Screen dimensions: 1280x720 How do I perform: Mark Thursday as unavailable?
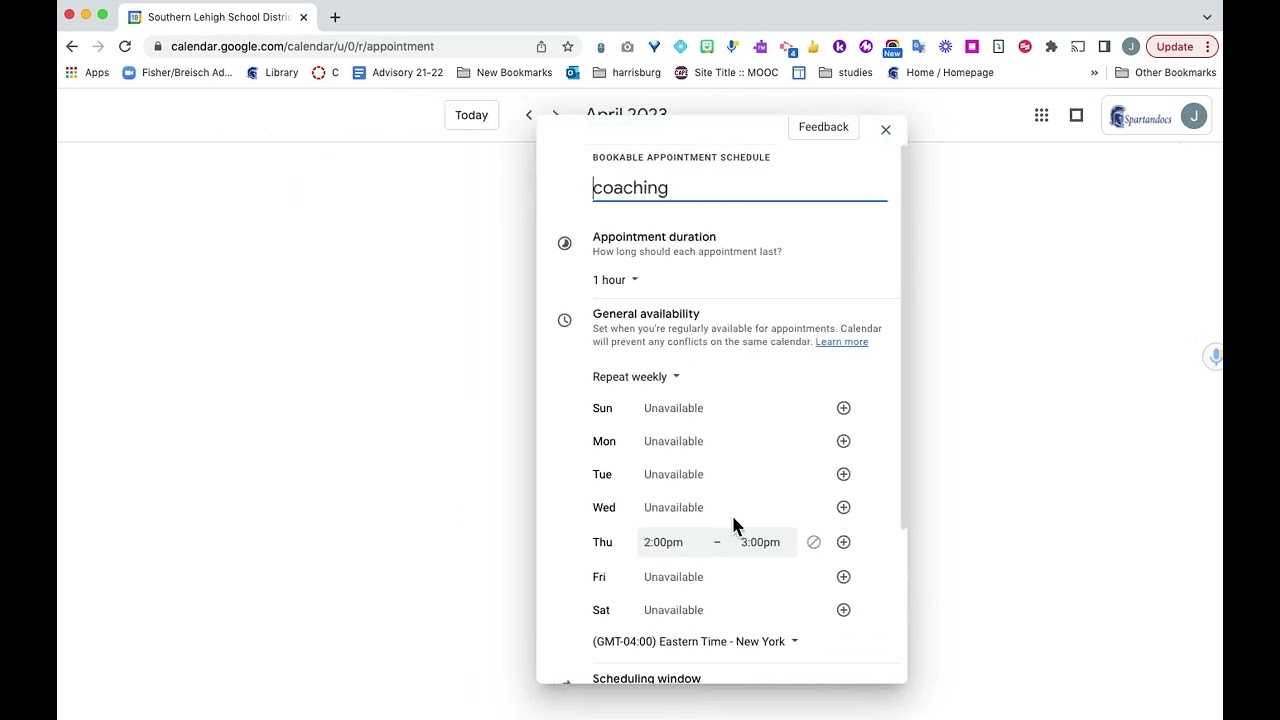[813, 542]
